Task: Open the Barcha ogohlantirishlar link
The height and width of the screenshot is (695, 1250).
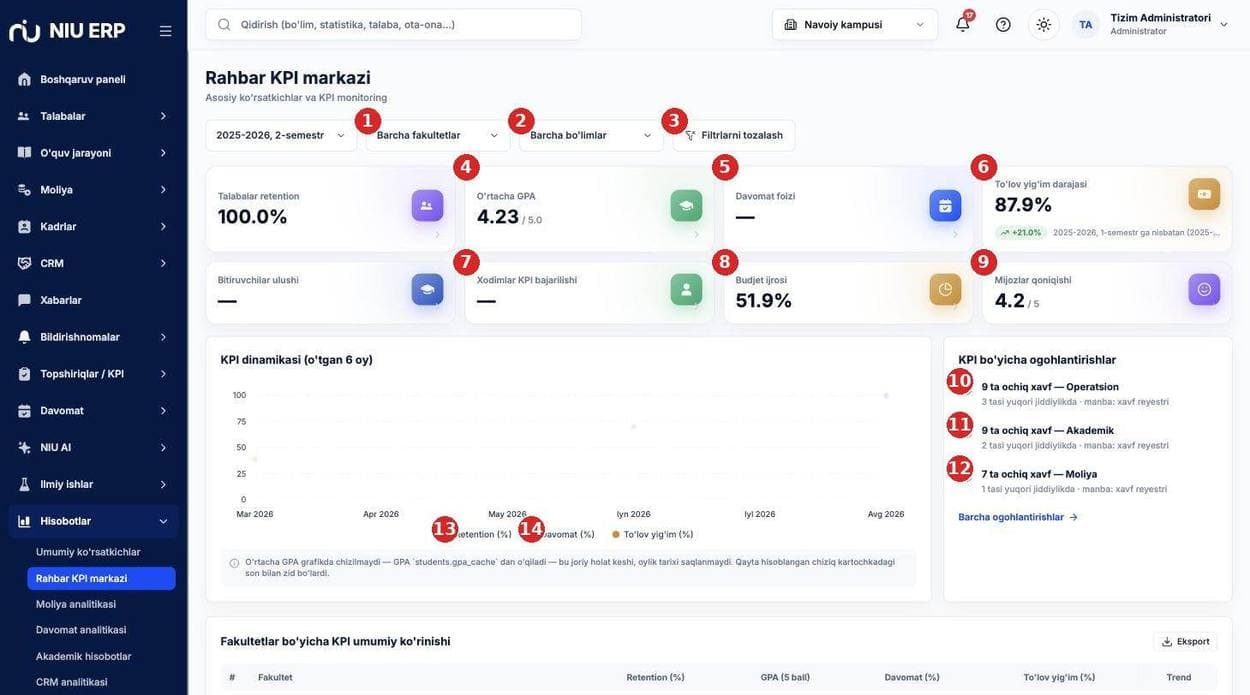Action: [x=1018, y=517]
